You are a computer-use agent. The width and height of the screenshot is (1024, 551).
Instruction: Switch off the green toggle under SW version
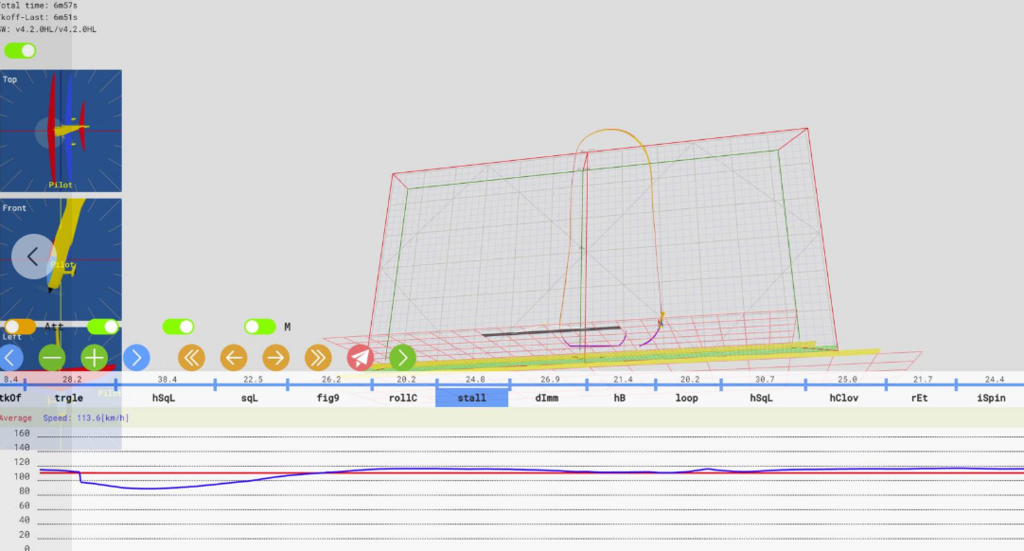coord(20,50)
